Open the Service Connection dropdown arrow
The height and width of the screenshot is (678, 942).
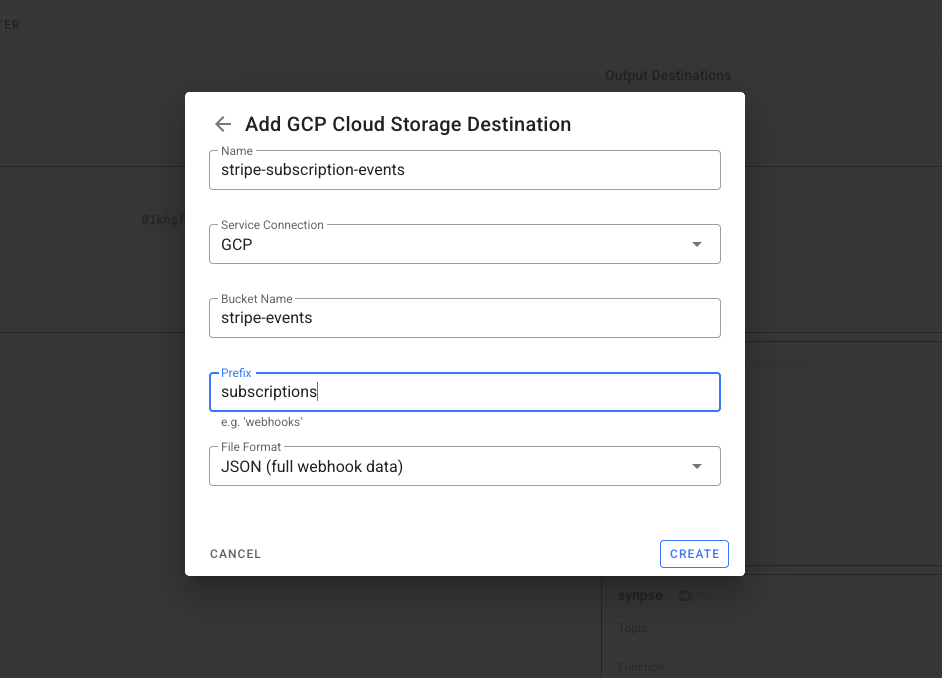point(697,243)
